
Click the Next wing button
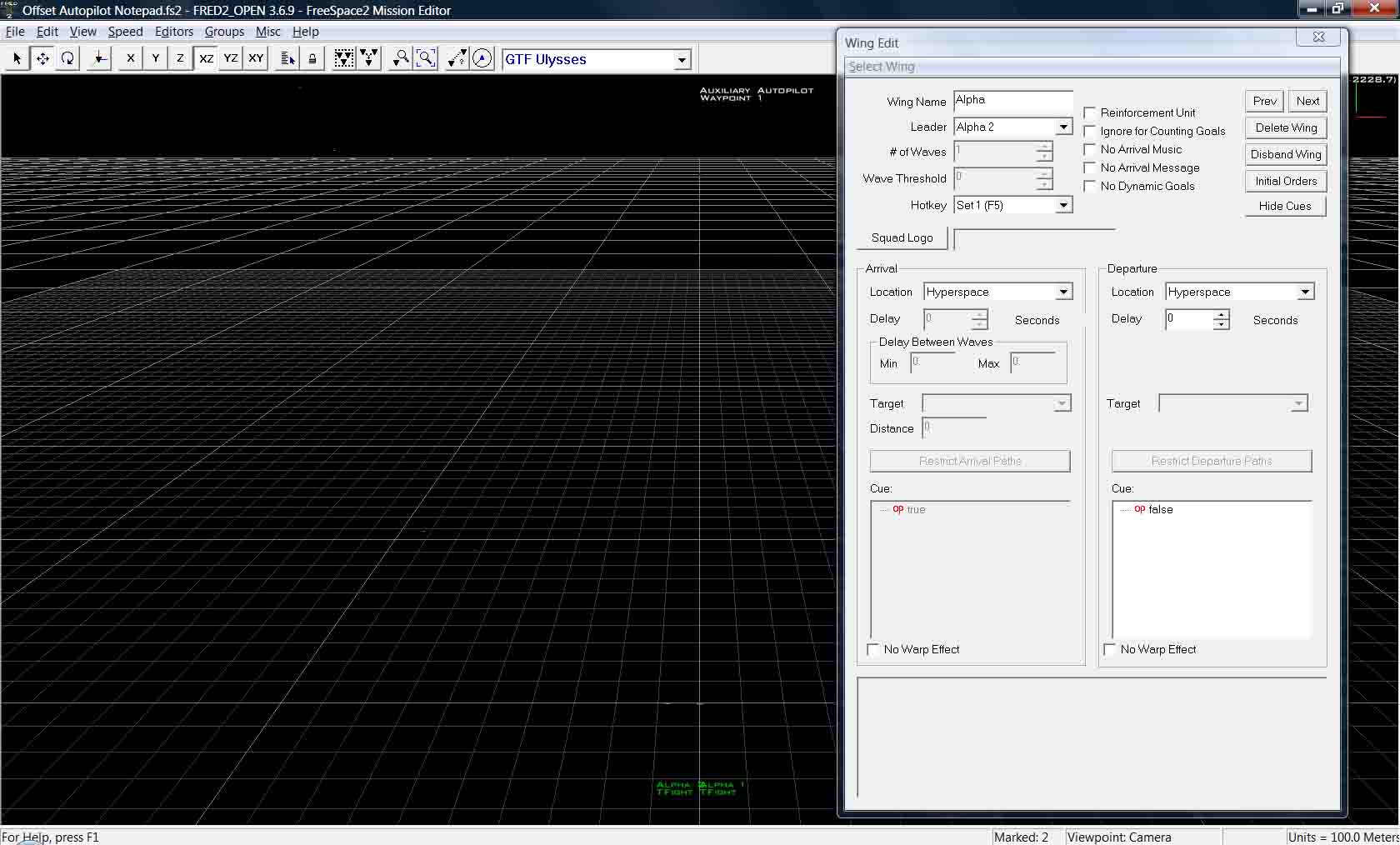1307,101
